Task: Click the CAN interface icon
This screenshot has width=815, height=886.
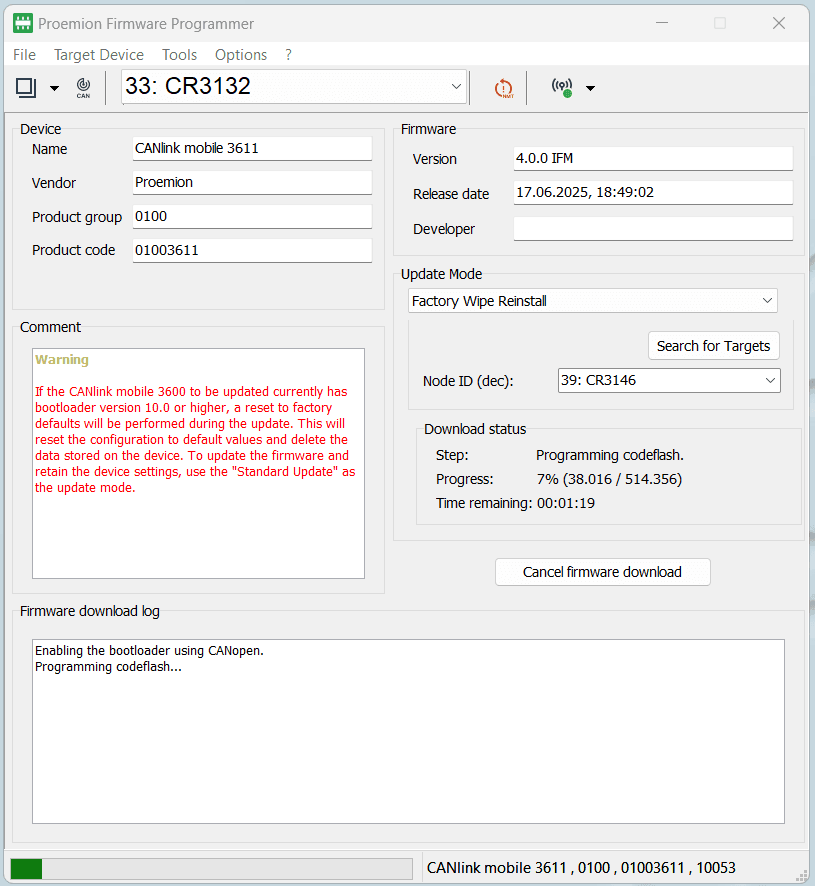Action: coord(83,88)
